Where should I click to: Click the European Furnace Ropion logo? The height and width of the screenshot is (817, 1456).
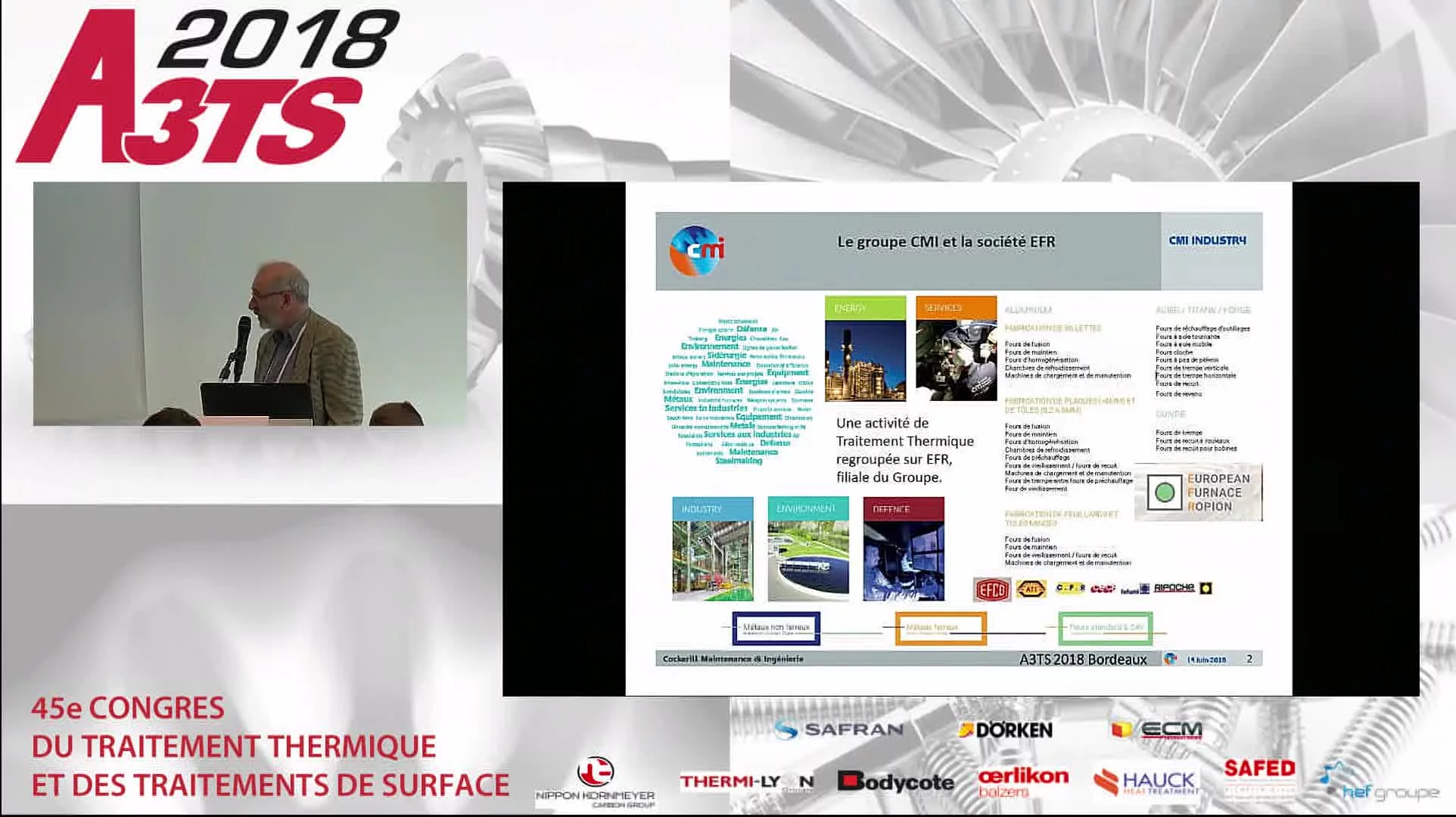1198,492
